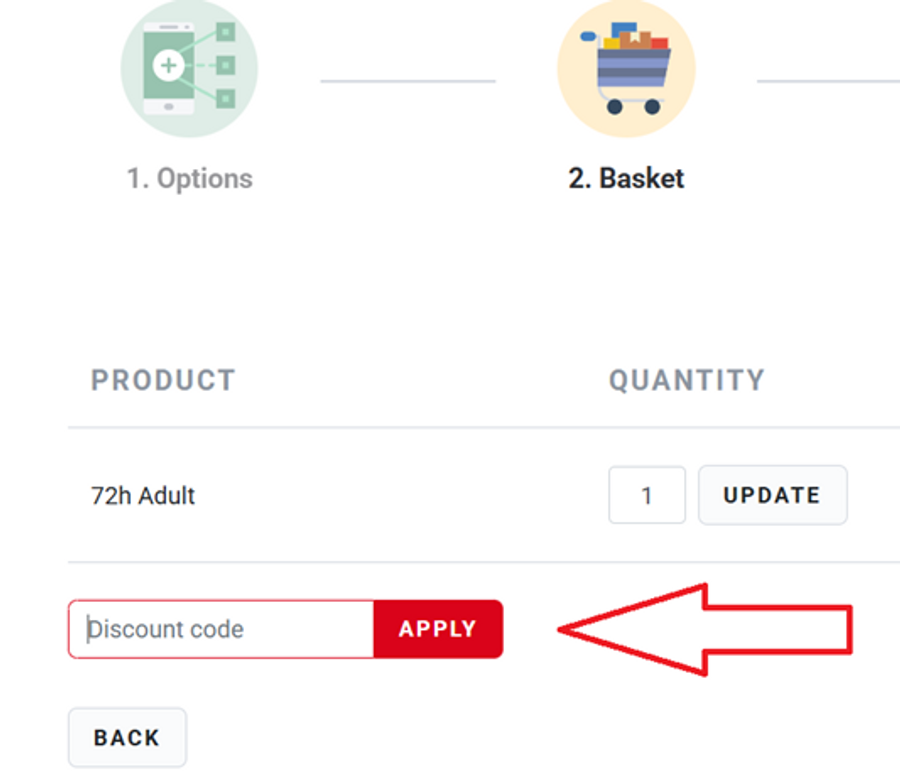Image resolution: width=900 pixels, height=782 pixels.
Task: Select the "2. Basket" step label
Action: coord(626,179)
